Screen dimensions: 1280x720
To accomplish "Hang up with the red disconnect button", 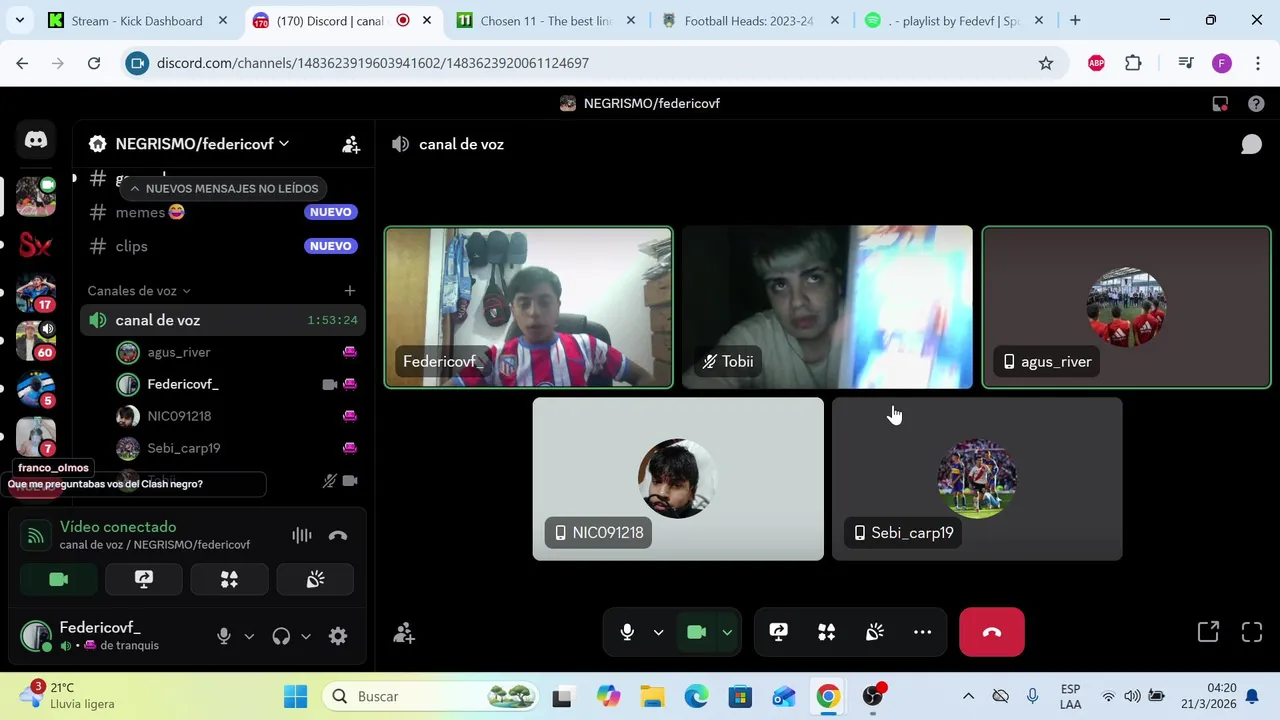I will pos(992,632).
